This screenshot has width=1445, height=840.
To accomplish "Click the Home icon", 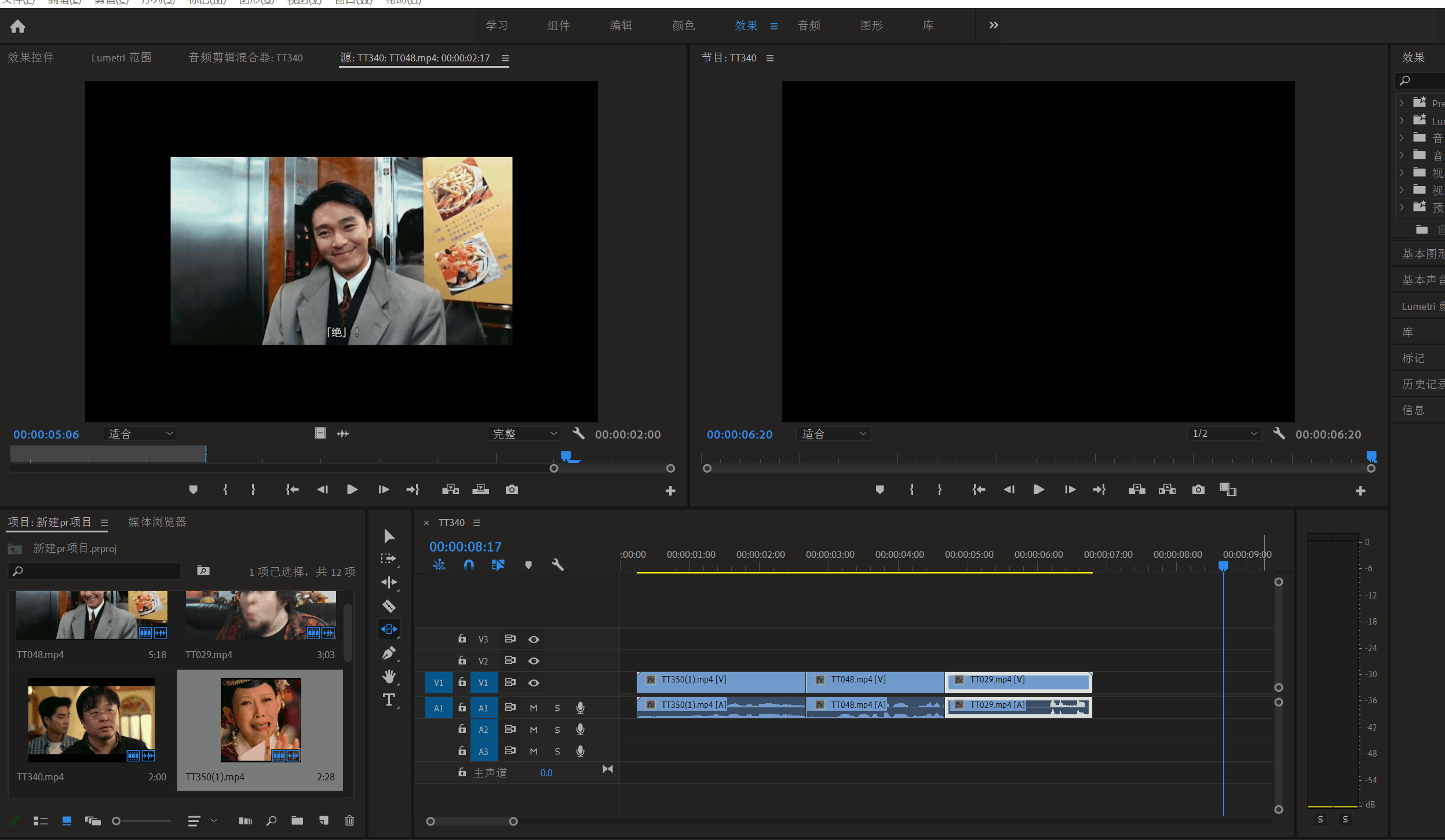I will 18,26.
